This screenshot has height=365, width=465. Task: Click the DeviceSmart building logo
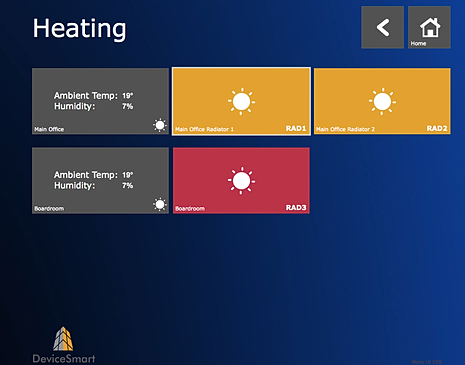pyautogui.click(x=63, y=339)
